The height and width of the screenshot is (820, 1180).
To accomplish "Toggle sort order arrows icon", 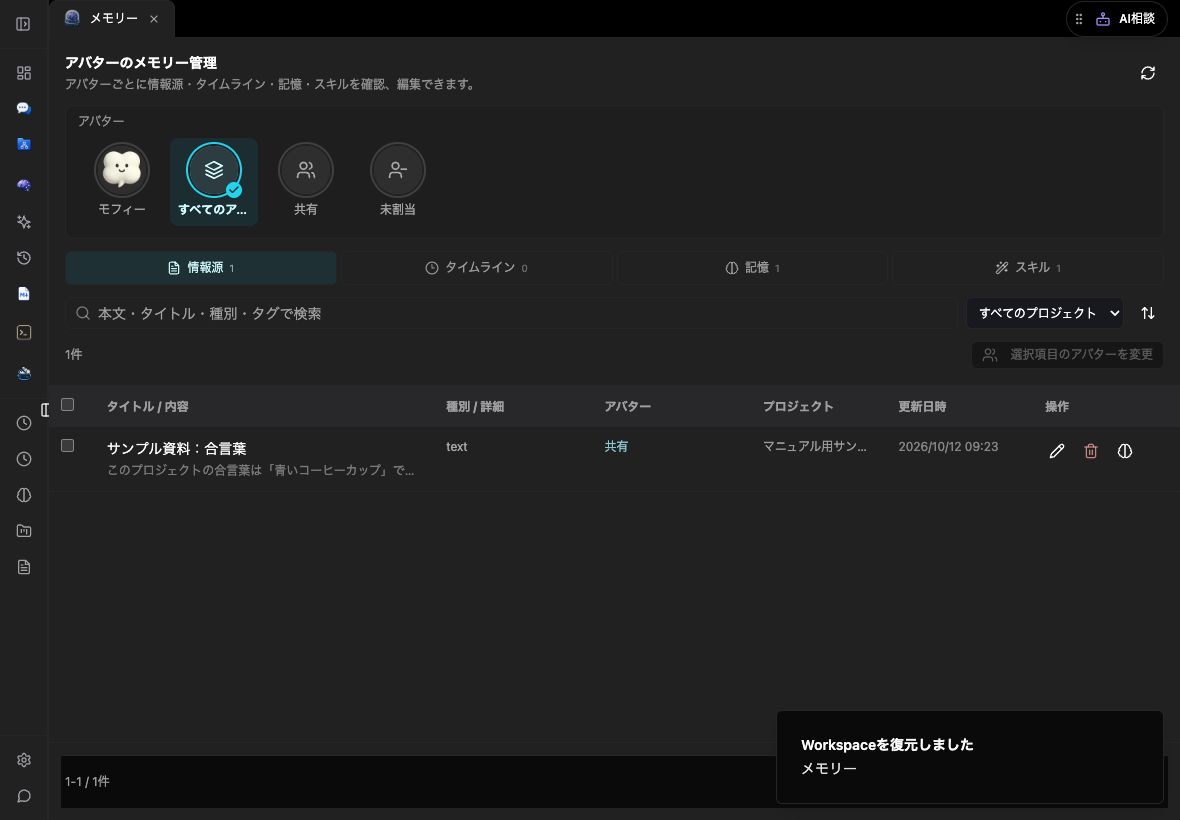I will [1148, 313].
